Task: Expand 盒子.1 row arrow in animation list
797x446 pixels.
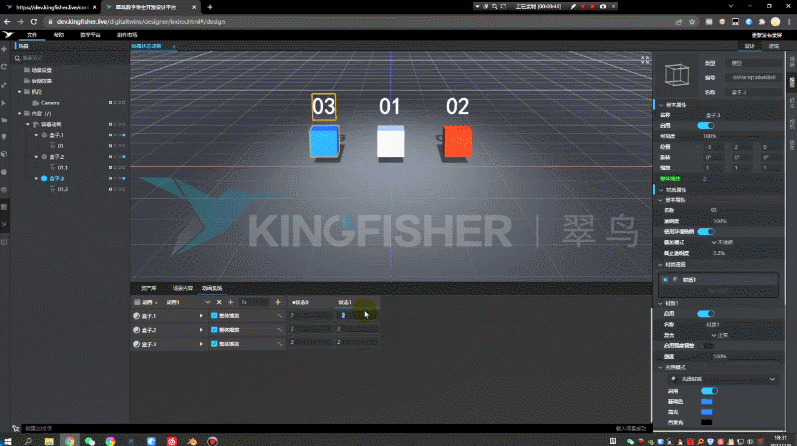Action: pyautogui.click(x=201, y=316)
